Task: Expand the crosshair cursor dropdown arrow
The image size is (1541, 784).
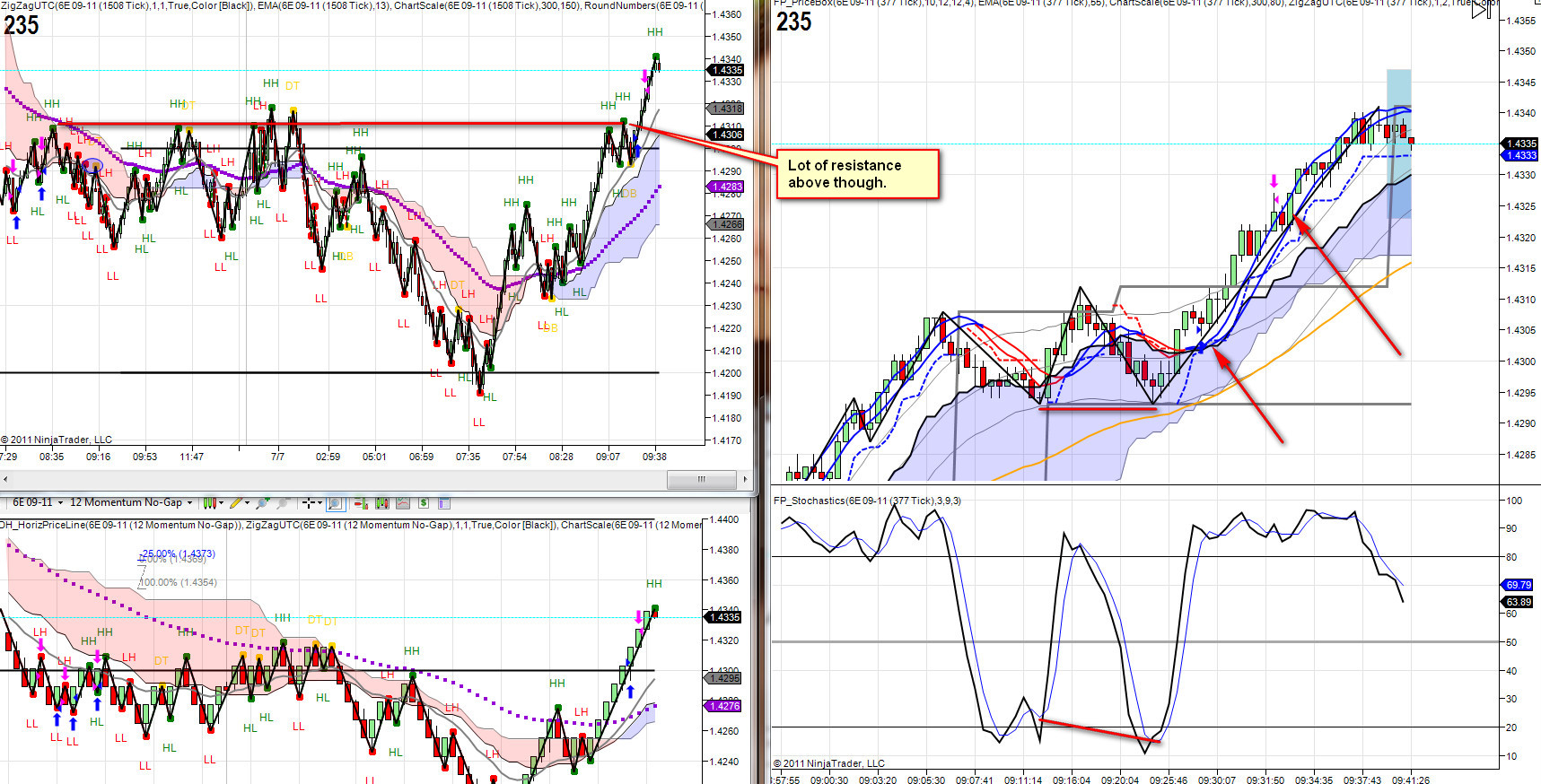Action: pos(320,503)
